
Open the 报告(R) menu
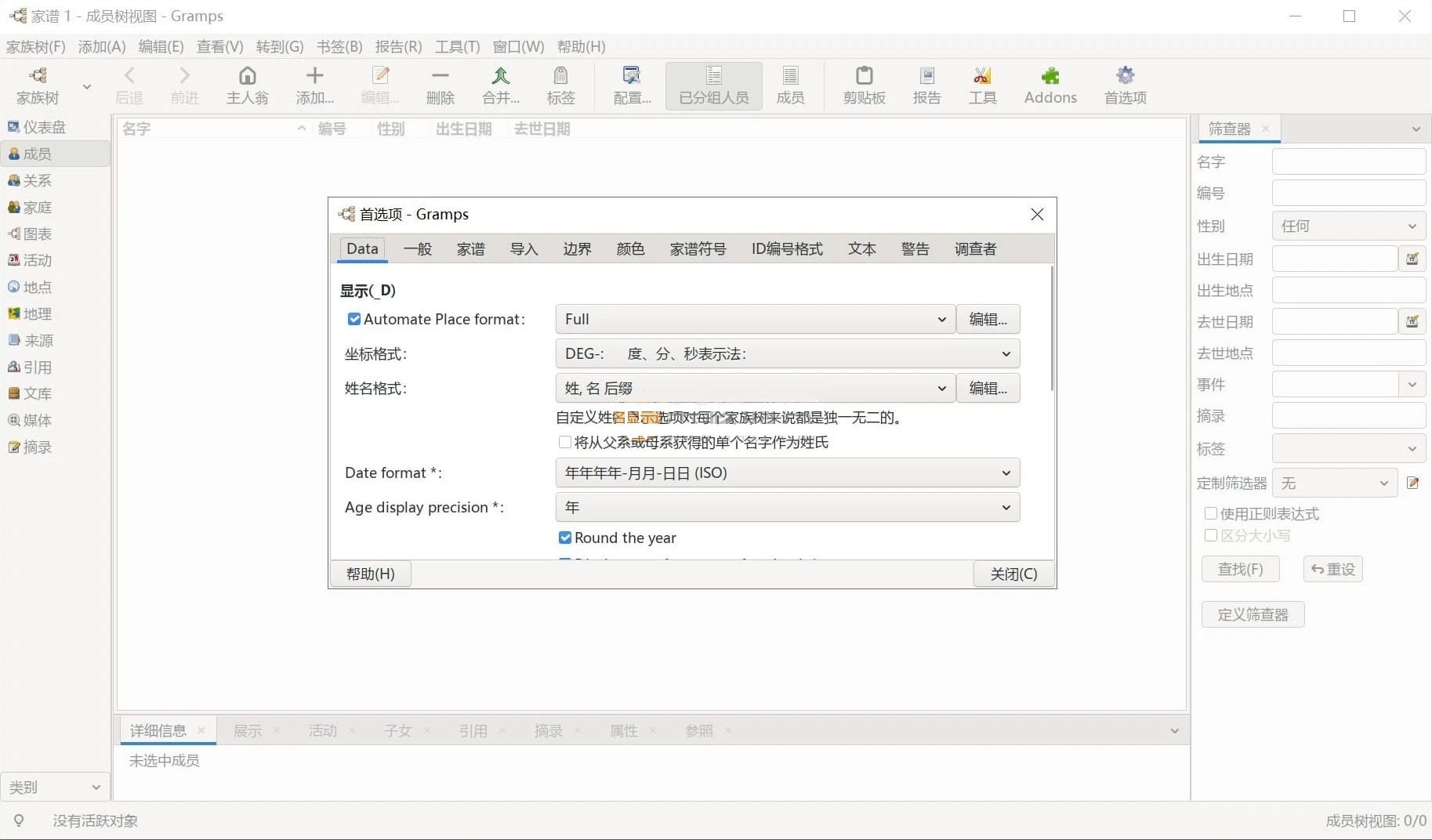398,46
